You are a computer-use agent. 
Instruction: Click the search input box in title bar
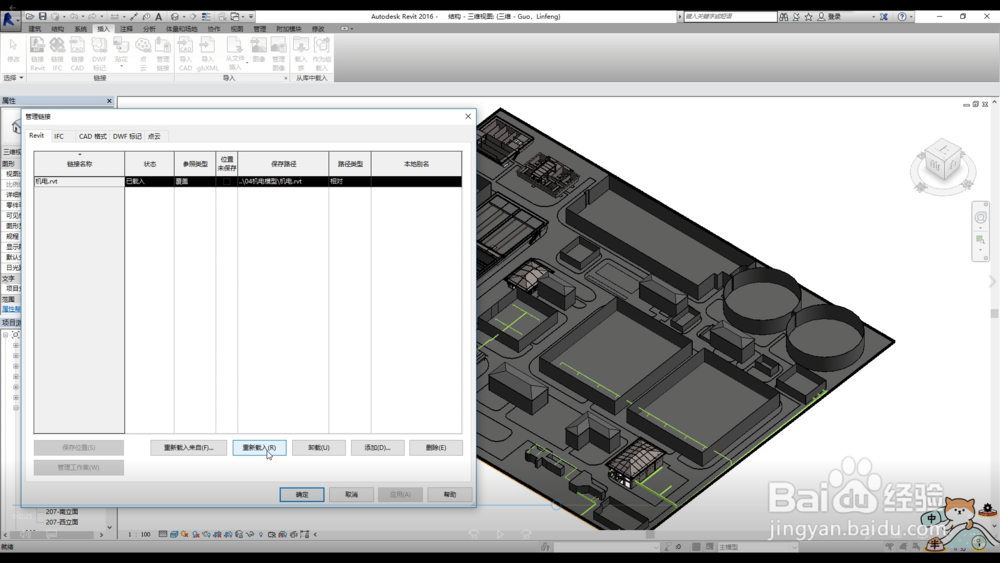pyautogui.click(x=730, y=17)
